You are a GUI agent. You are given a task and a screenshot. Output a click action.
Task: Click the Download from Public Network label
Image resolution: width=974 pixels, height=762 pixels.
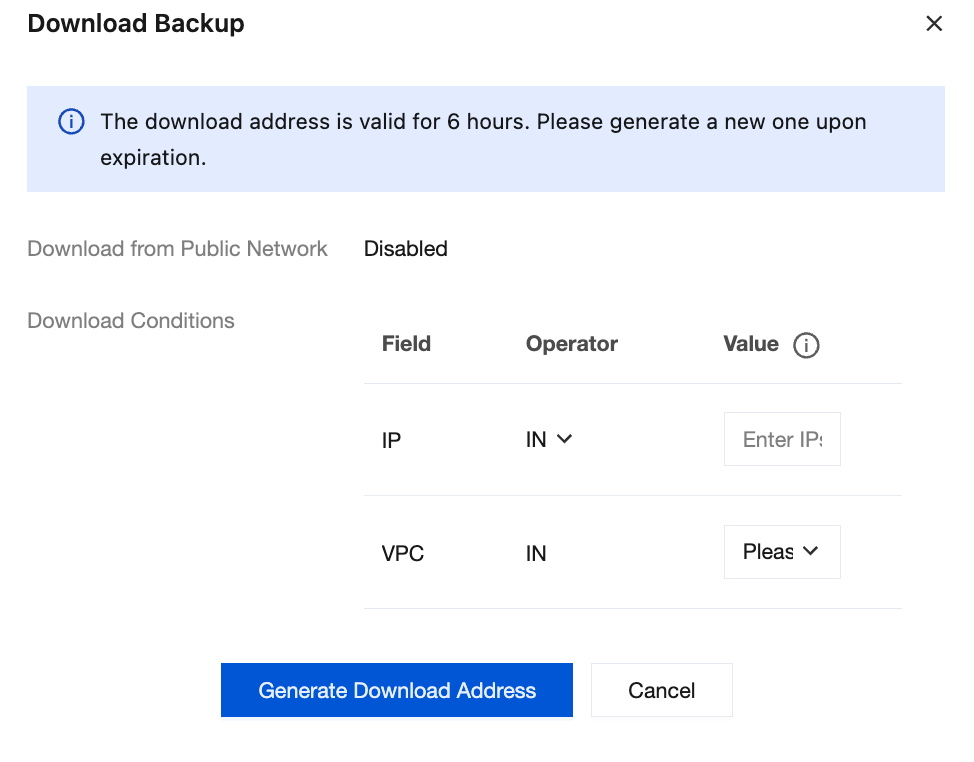(177, 249)
